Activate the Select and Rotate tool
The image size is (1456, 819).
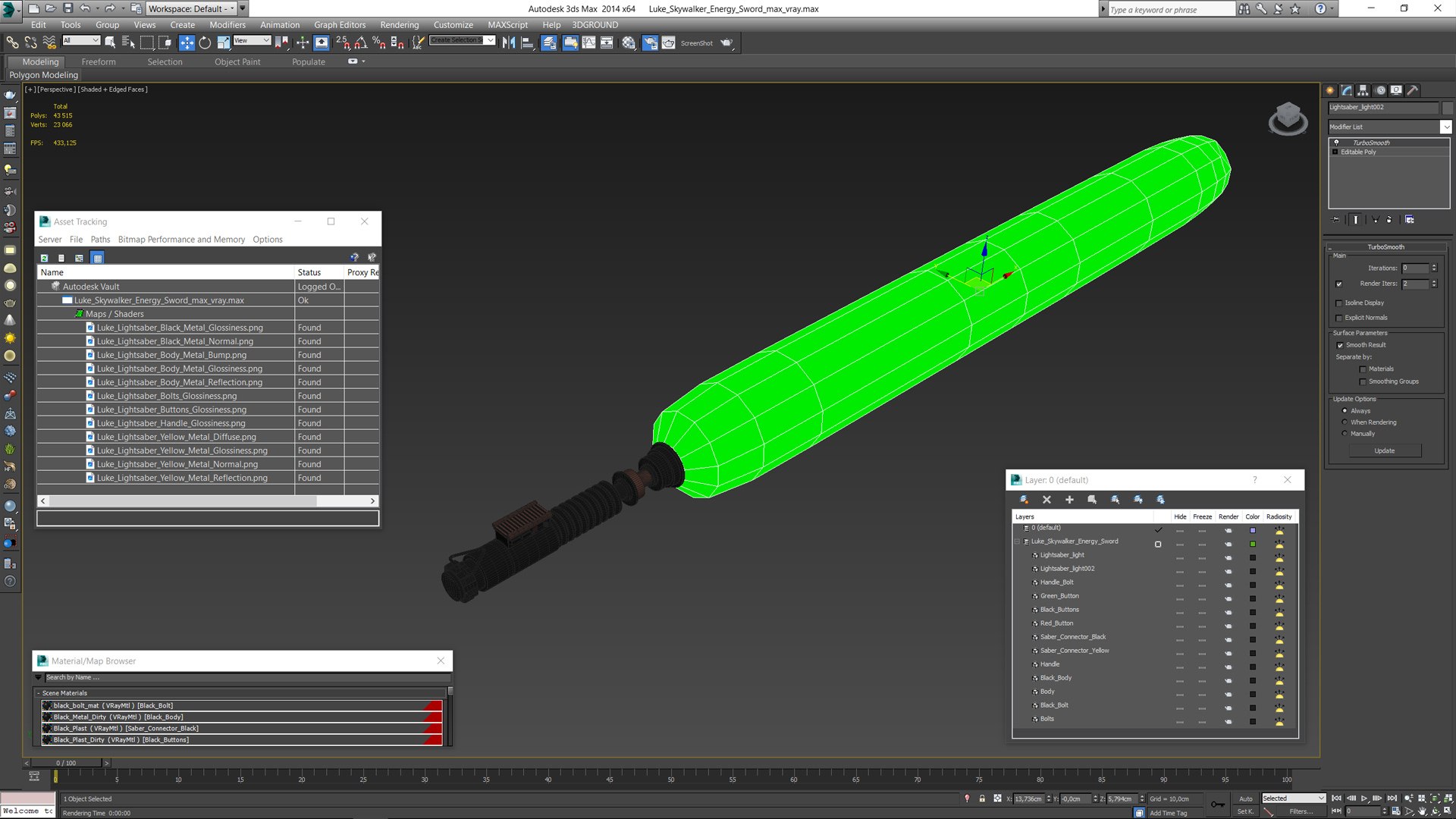click(x=205, y=42)
